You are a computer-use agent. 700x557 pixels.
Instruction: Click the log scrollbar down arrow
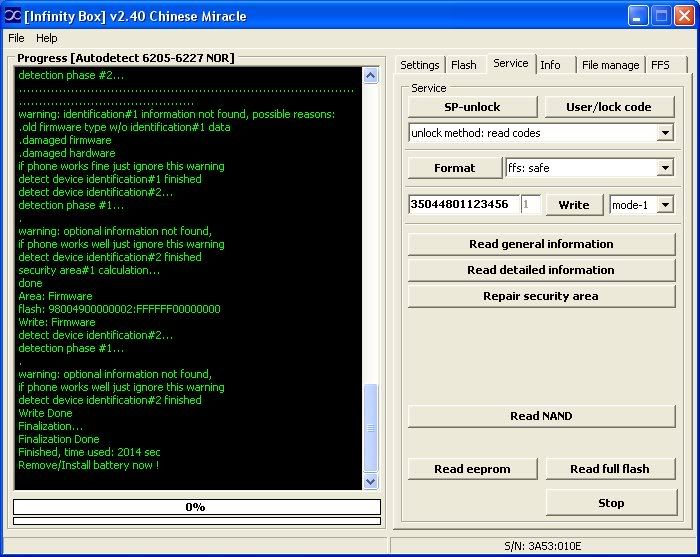pos(371,482)
